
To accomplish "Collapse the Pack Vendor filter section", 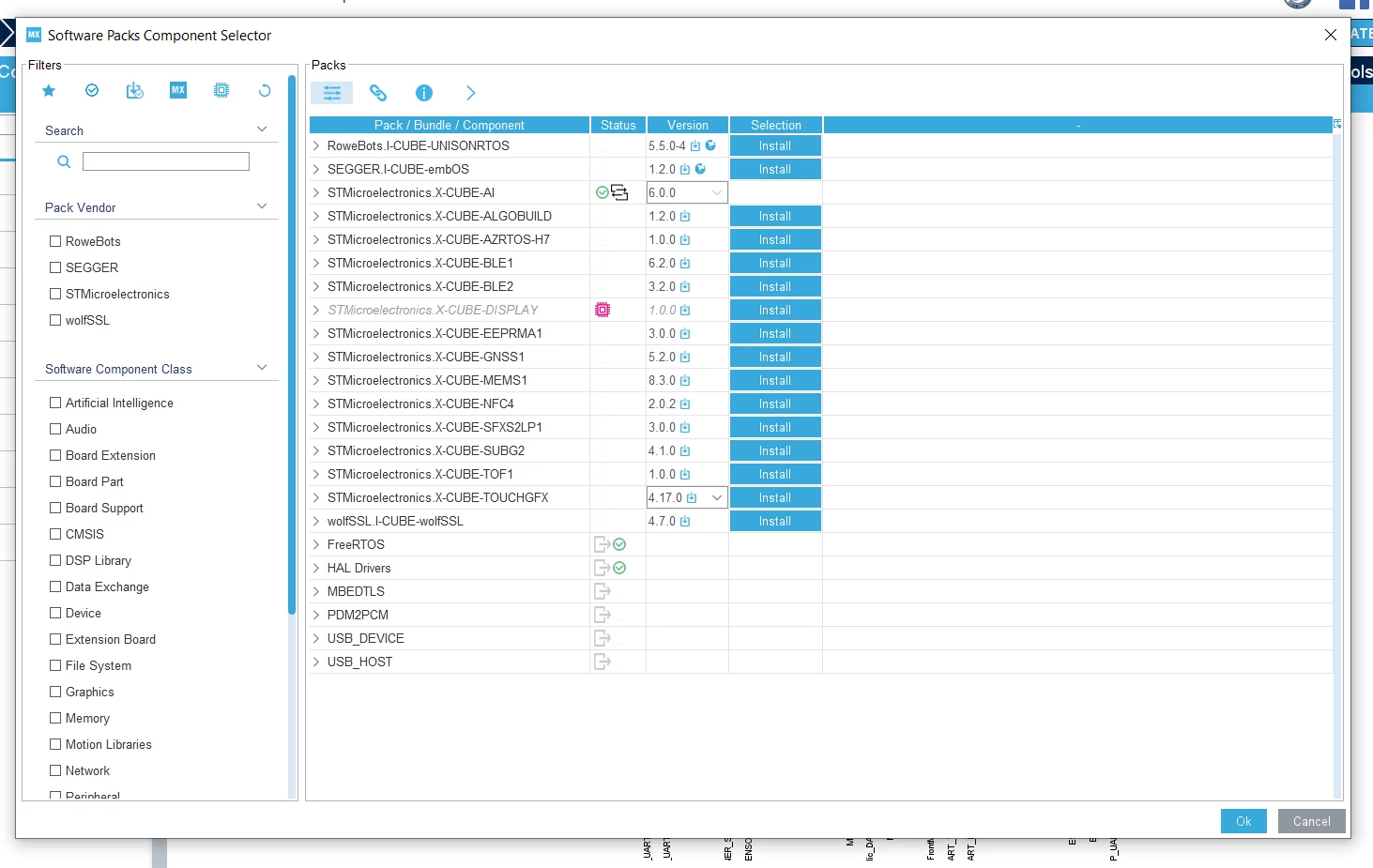I will coord(262,206).
